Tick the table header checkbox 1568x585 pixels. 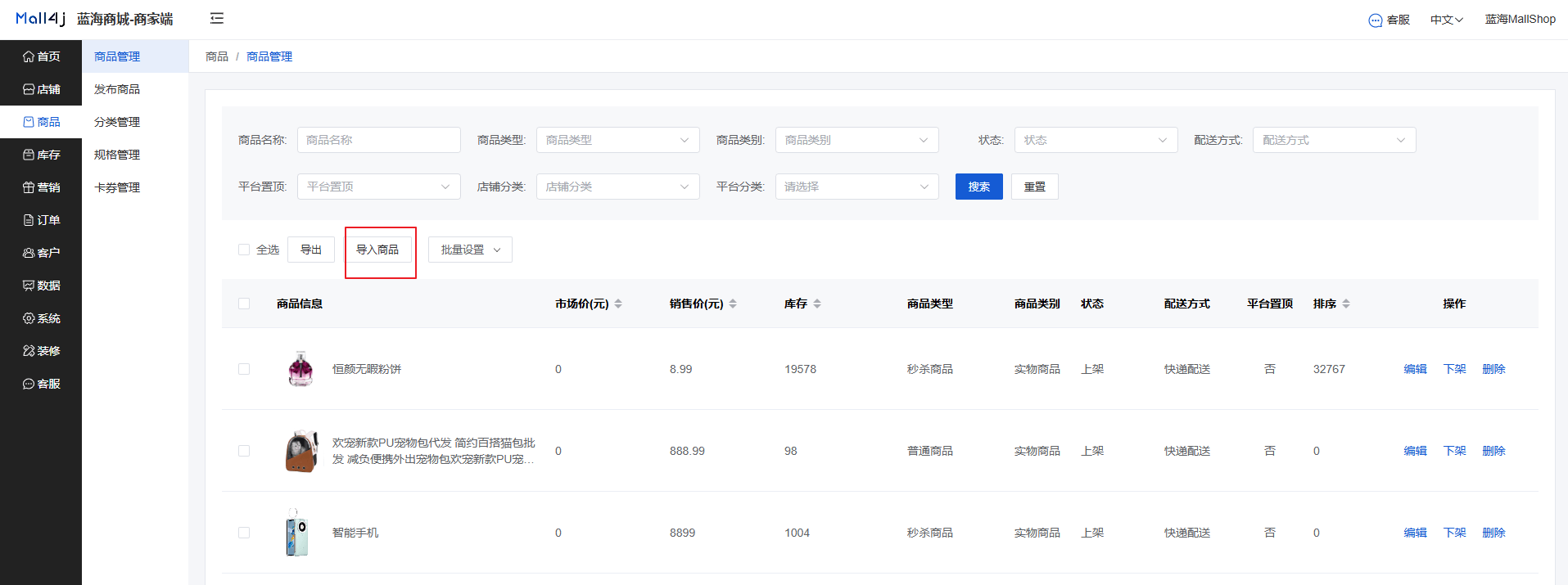pos(244,304)
